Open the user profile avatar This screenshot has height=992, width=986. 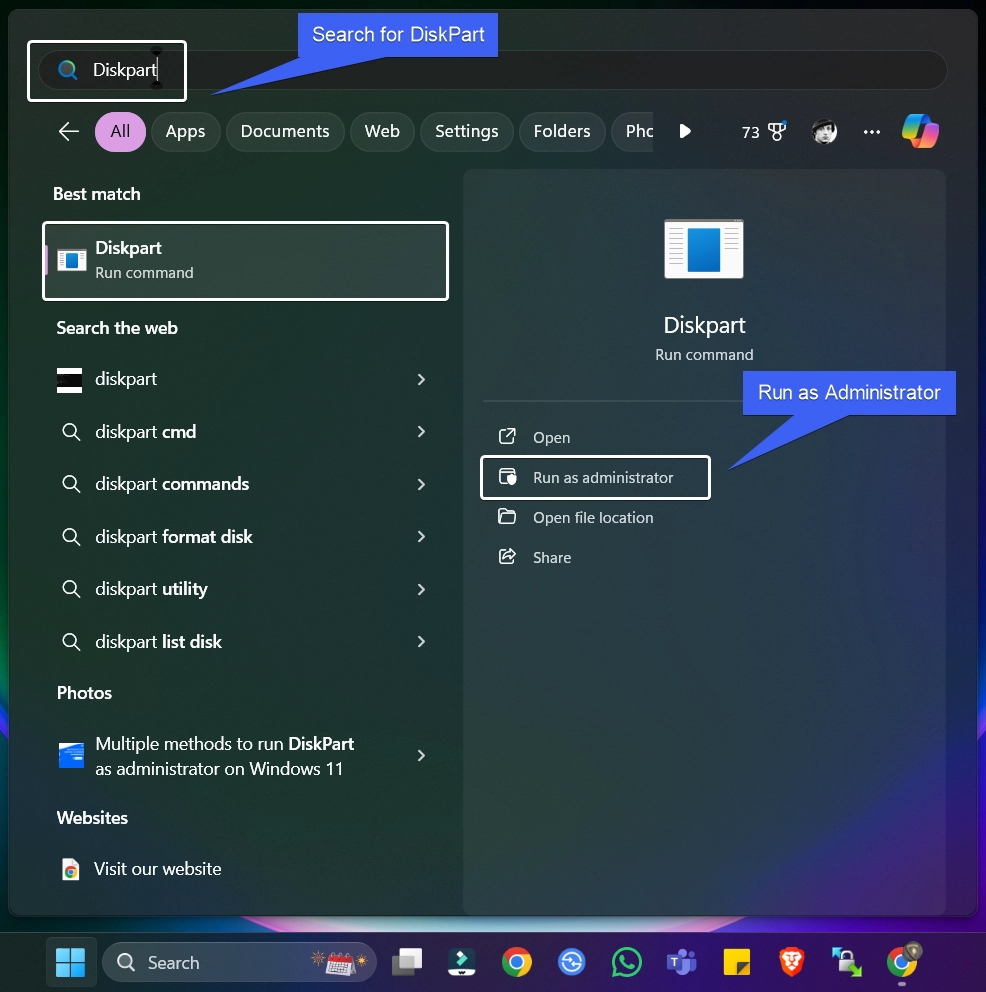point(824,132)
